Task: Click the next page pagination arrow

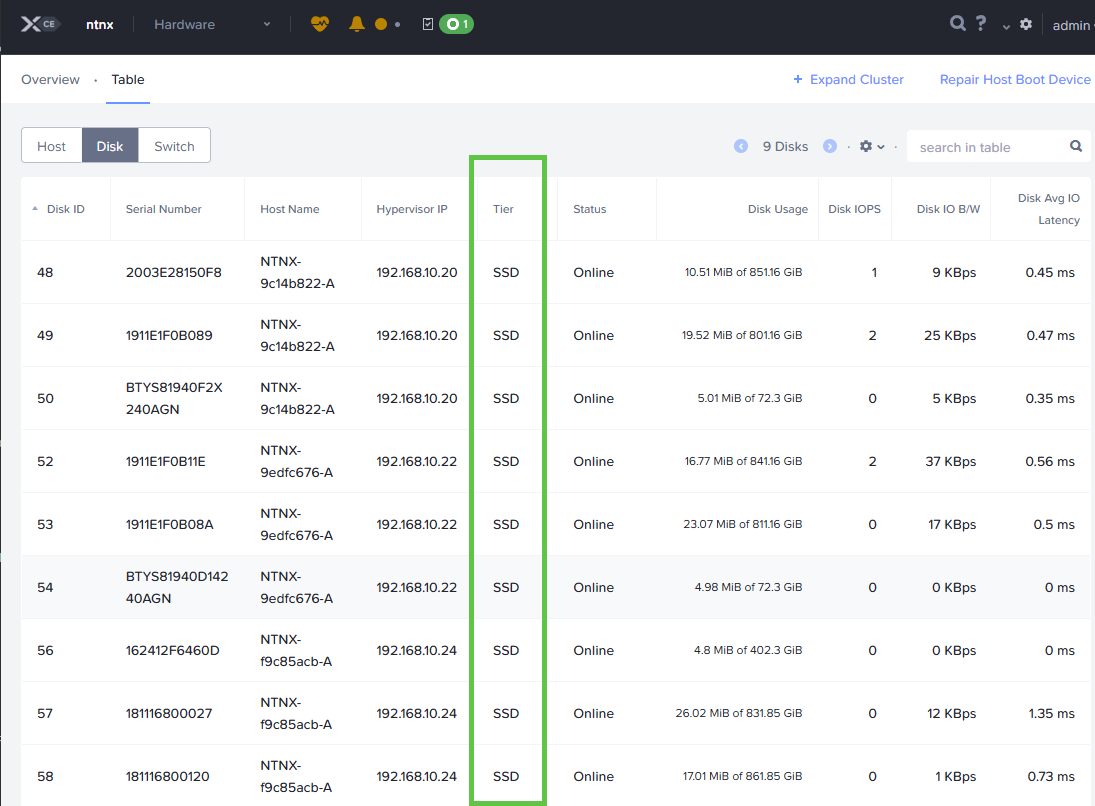Action: point(830,146)
